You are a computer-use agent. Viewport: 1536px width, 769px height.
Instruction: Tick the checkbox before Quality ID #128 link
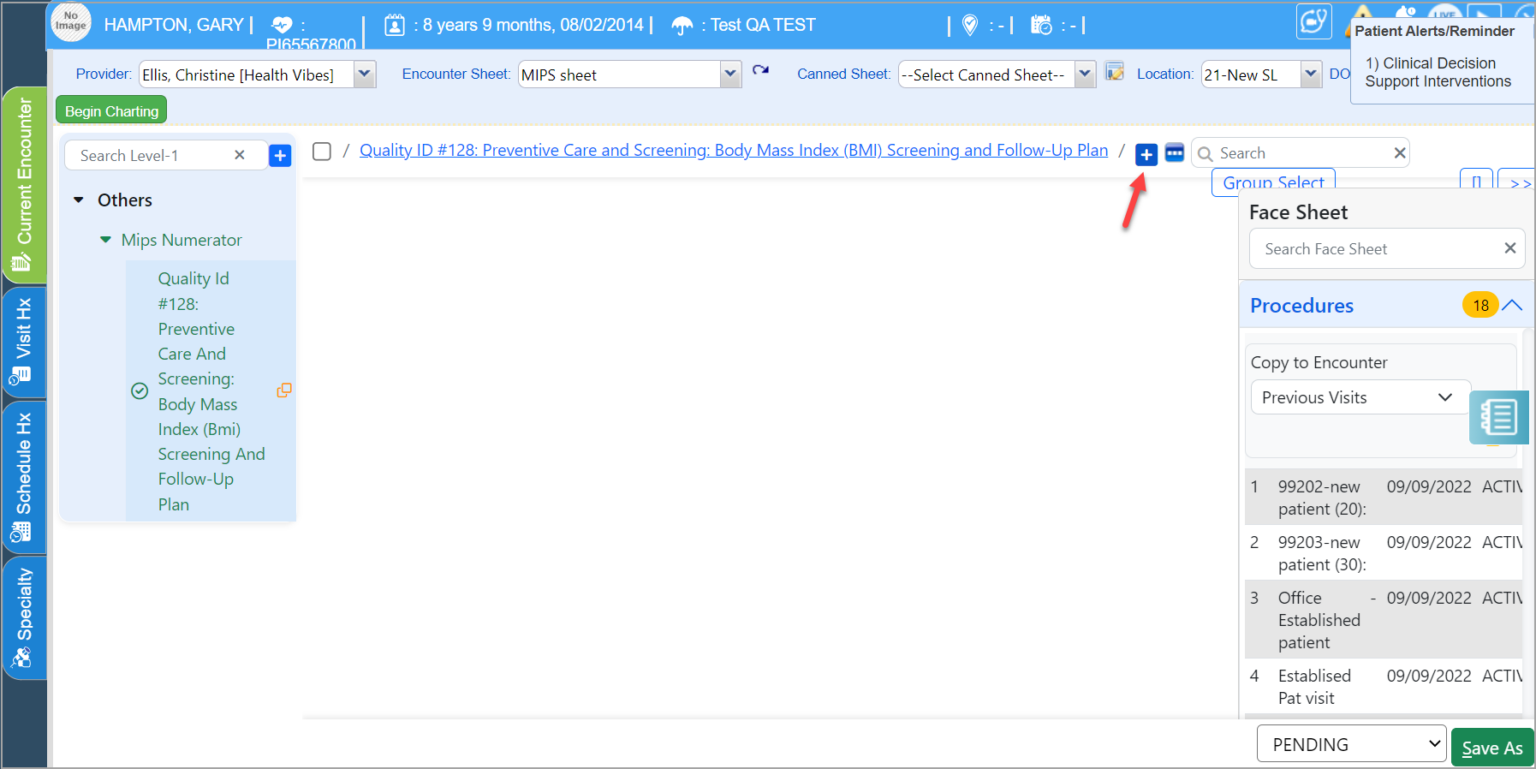click(322, 151)
